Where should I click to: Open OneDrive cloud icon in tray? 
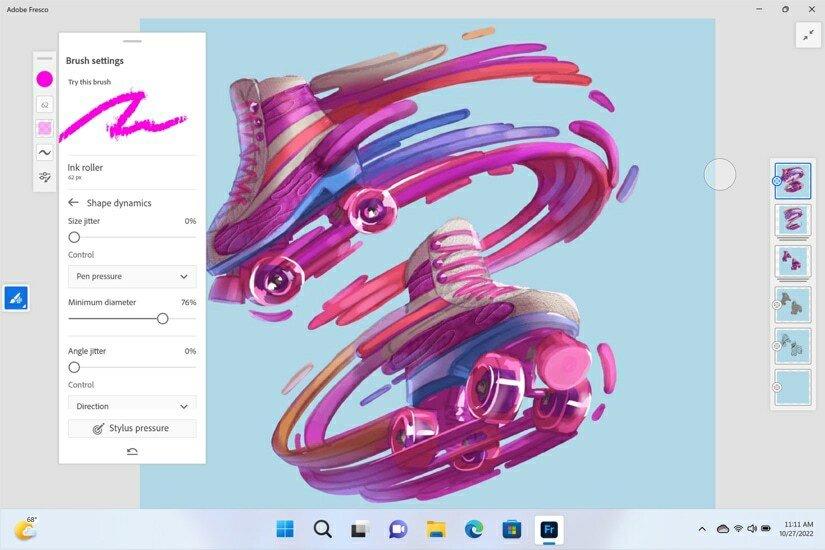click(x=723, y=529)
